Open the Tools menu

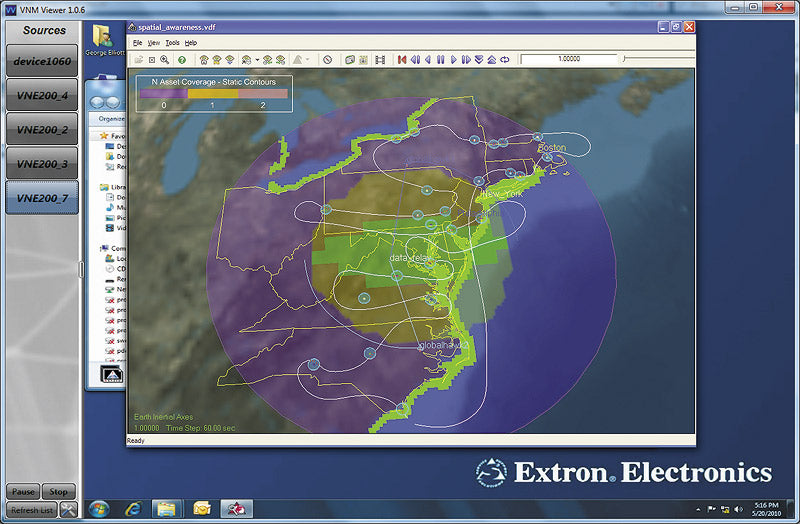pos(172,43)
